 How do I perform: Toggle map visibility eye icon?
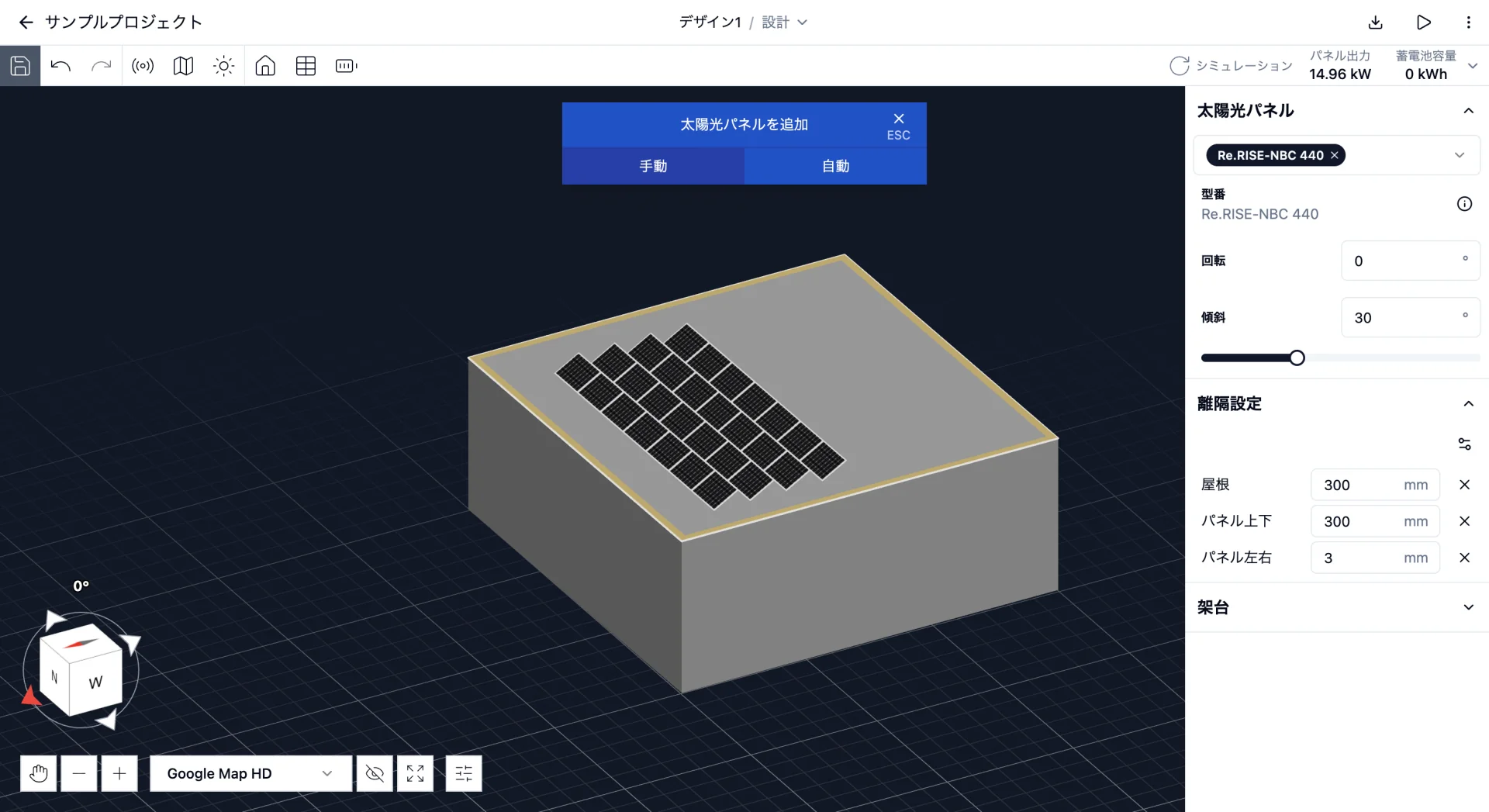click(375, 773)
